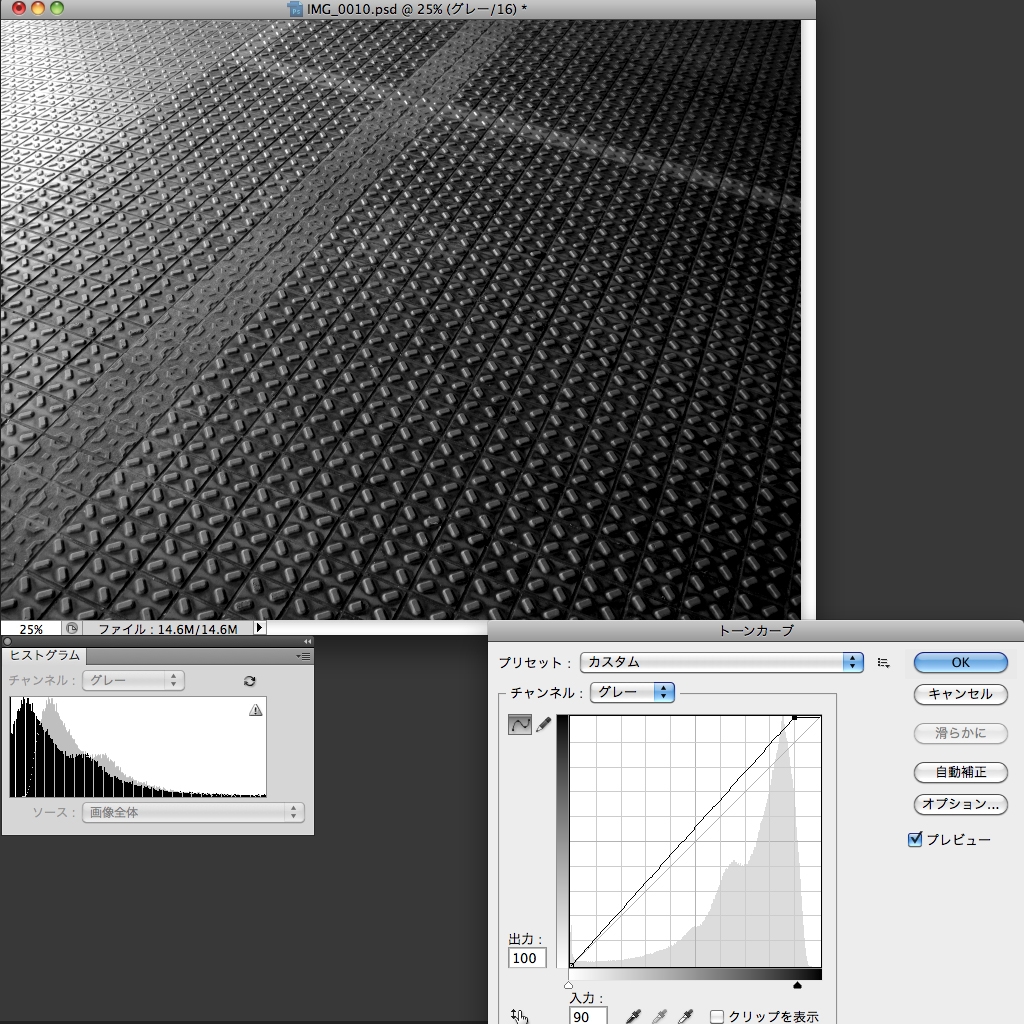
Task: Click the black triangle slider below the curve
Action: [x=797, y=985]
